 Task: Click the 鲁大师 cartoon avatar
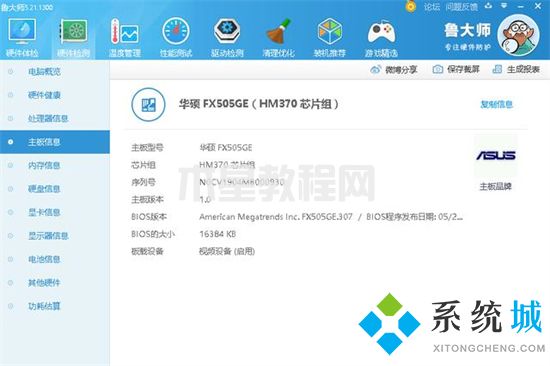(x=518, y=35)
